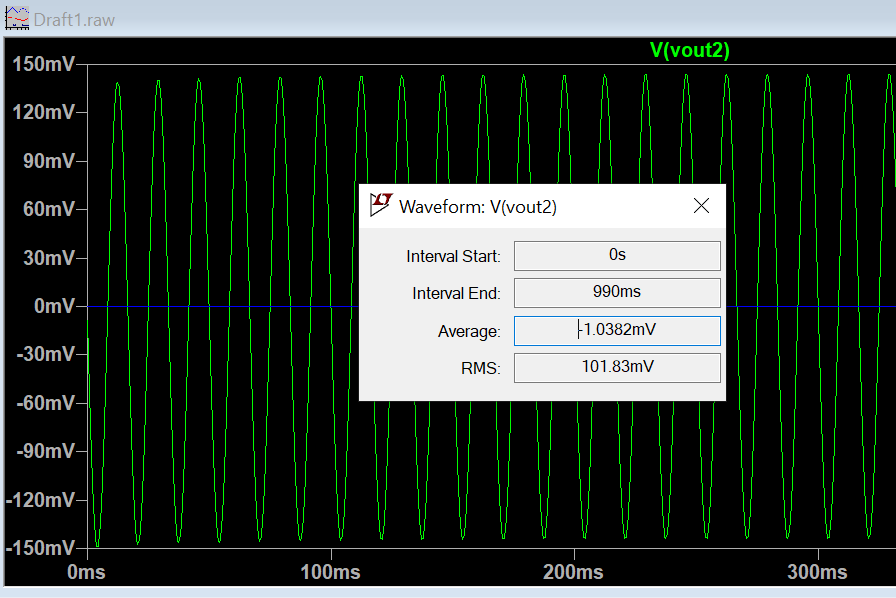Click the 90mV vertical axis label

click(x=49, y=161)
